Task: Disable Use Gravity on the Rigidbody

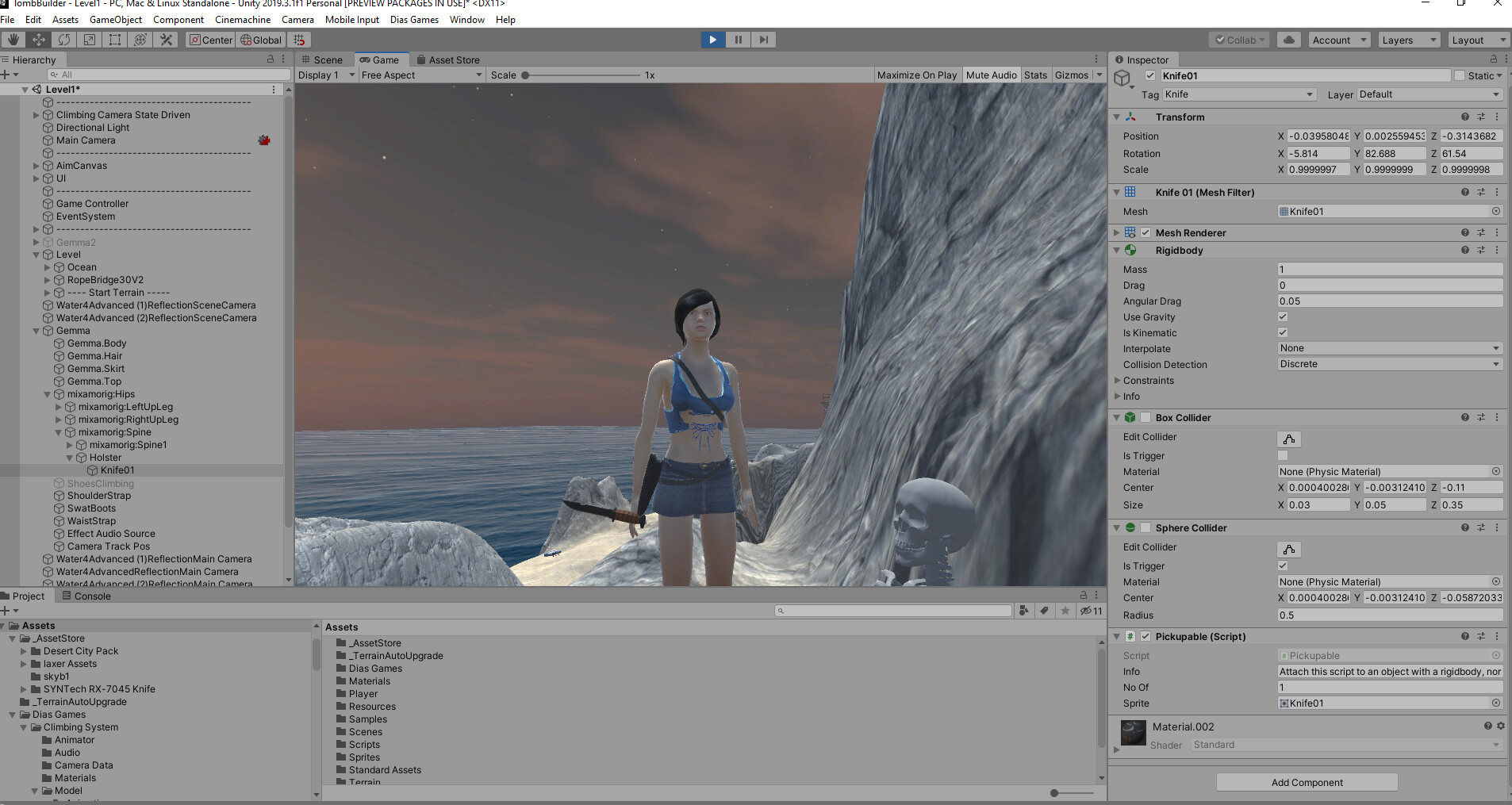Action: pyautogui.click(x=1282, y=316)
